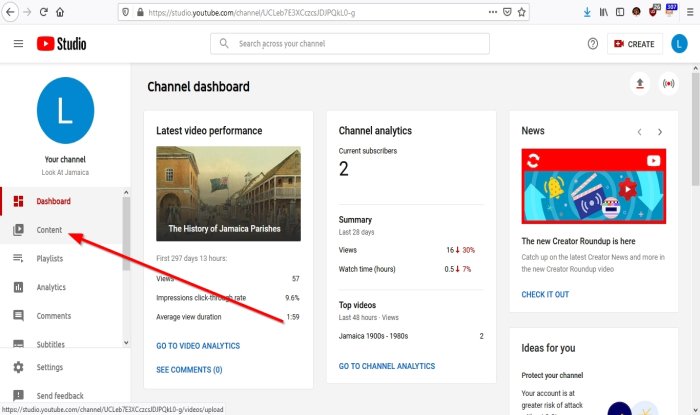Open the Creator Roundup news thumbnail

[593, 186]
